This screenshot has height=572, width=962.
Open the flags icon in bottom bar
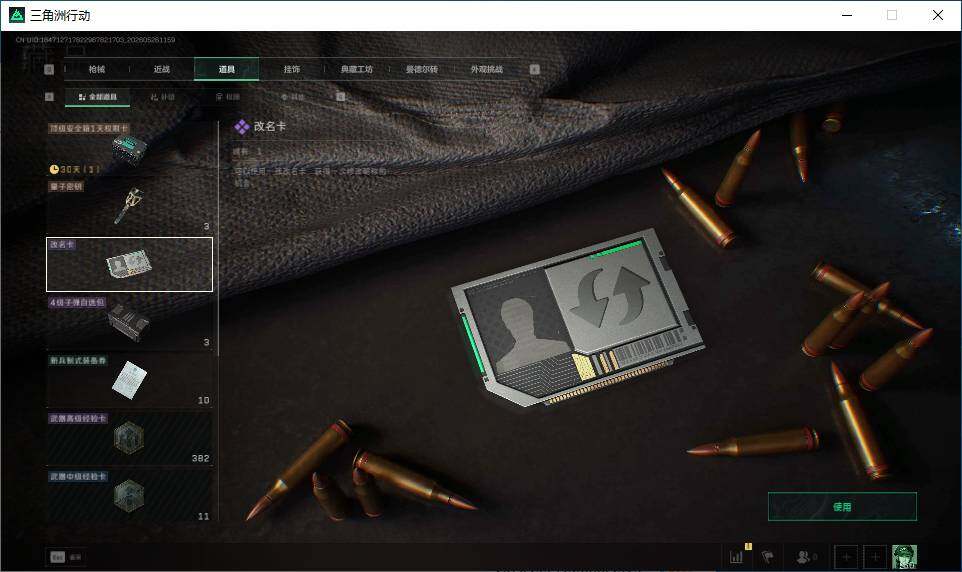(x=768, y=557)
